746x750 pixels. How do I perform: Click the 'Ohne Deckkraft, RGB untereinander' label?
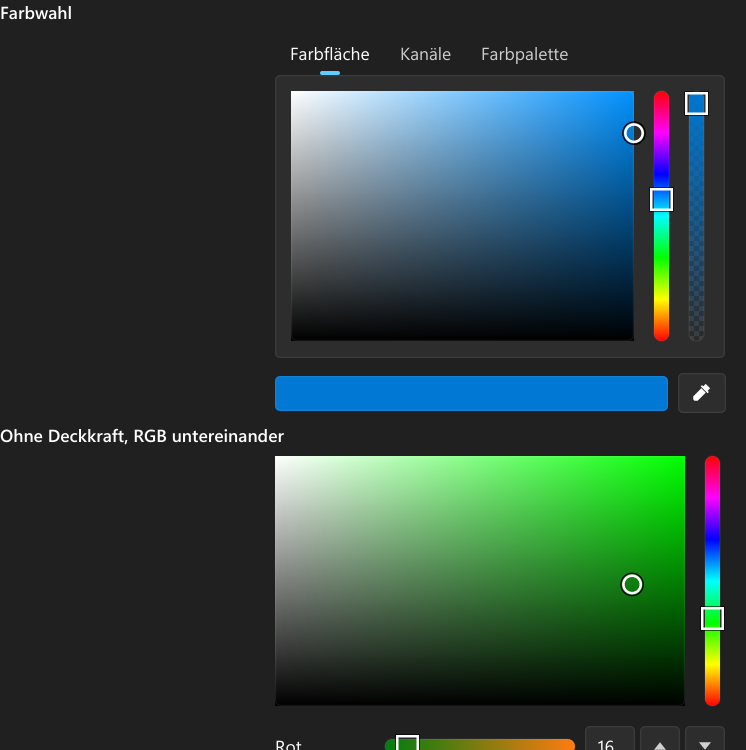(x=142, y=436)
